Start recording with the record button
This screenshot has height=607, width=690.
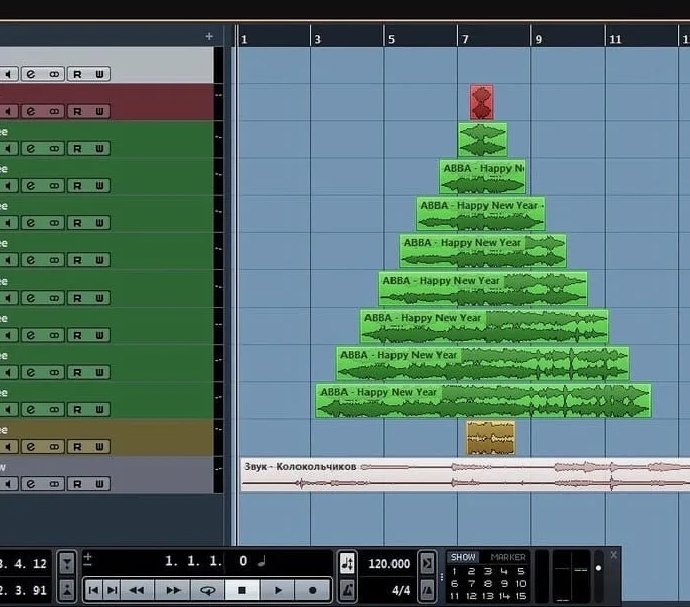312,590
